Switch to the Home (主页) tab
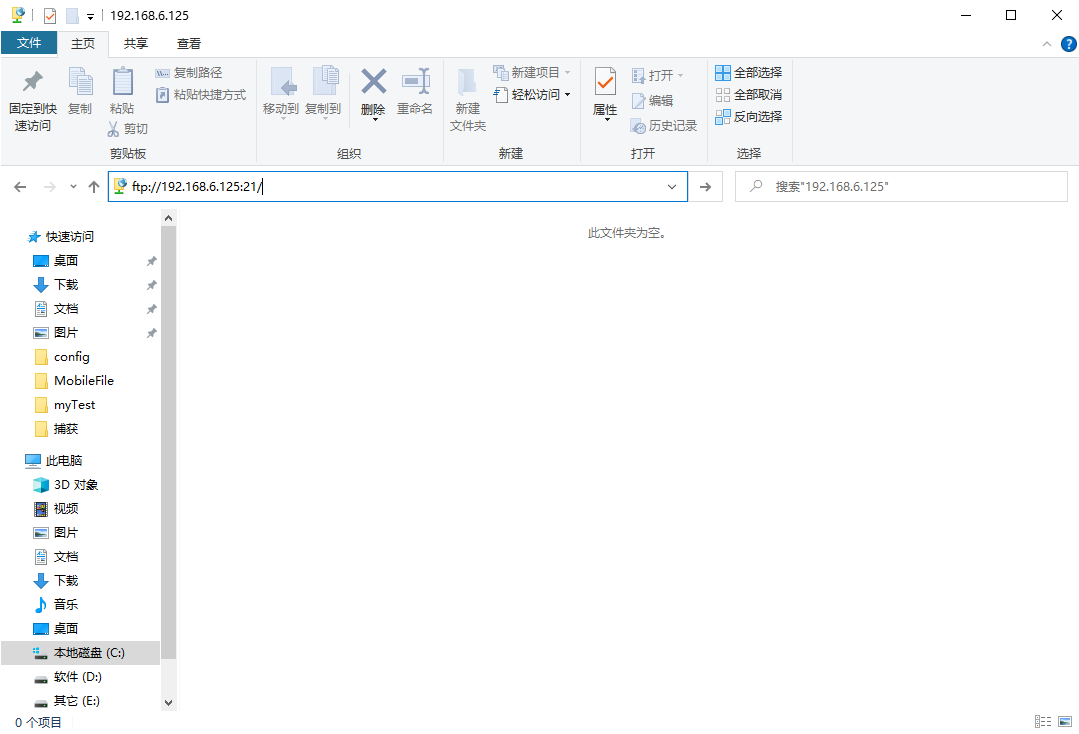Image resolution: width=1079 pixels, height=734 pixels. [83, 43]
